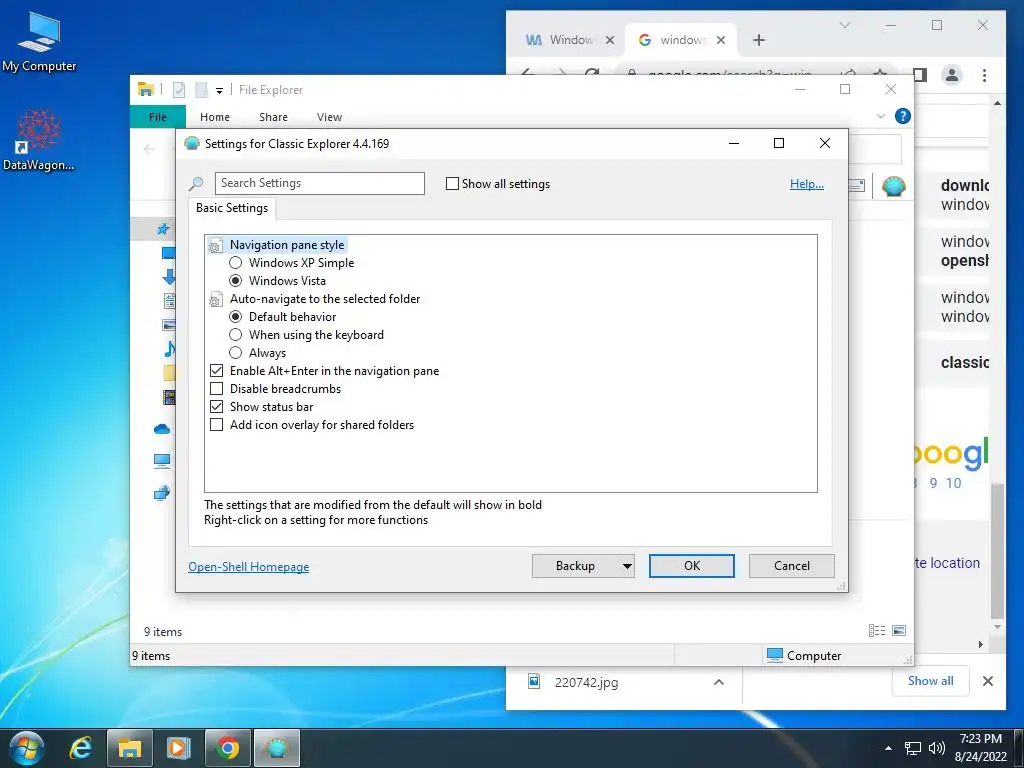Select This PC monitor icon in File Explorer sidebar
Image resolution: width=1024 pixels, height=768 pixels.
tap(162, 460)
